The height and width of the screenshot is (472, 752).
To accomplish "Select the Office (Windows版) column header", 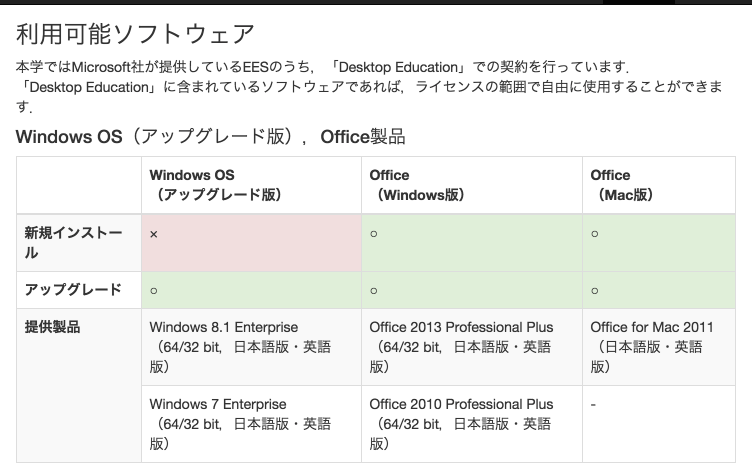I will (416, 185).
